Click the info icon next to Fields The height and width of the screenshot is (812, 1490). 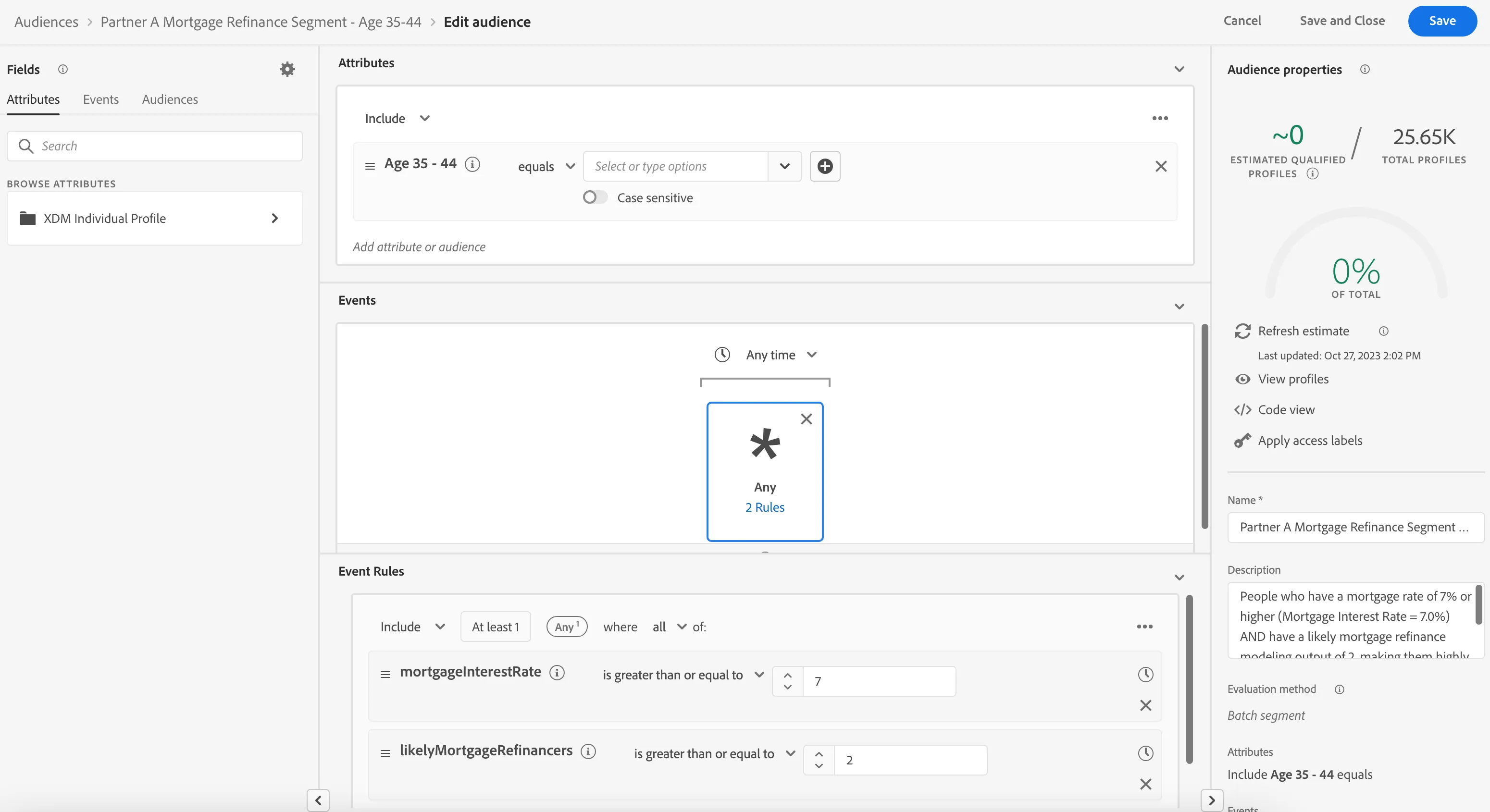click(x=62, y=69)
